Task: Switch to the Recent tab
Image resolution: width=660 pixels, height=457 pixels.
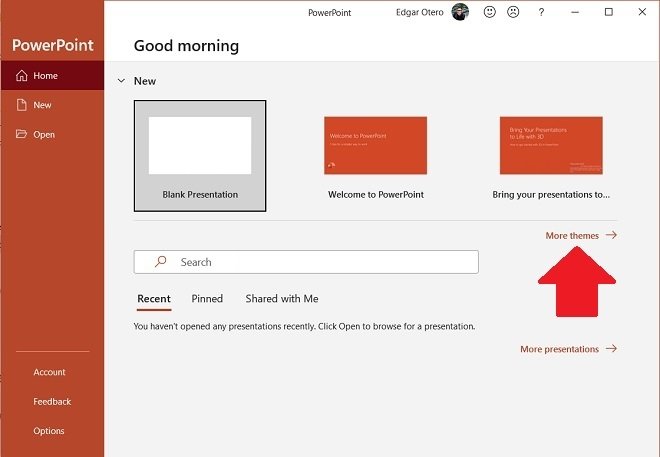Action: click(x=154, y=299)
